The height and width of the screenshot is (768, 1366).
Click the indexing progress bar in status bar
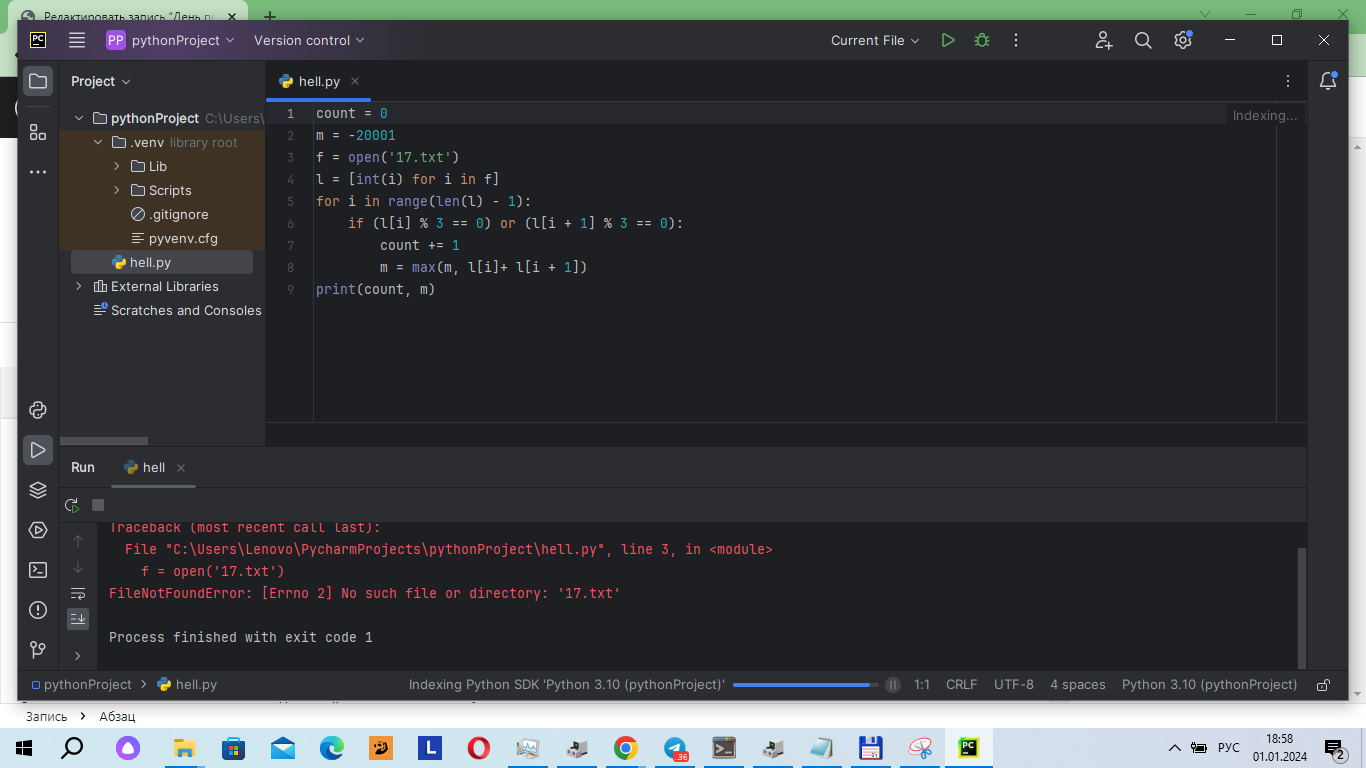tap(801, 685)
